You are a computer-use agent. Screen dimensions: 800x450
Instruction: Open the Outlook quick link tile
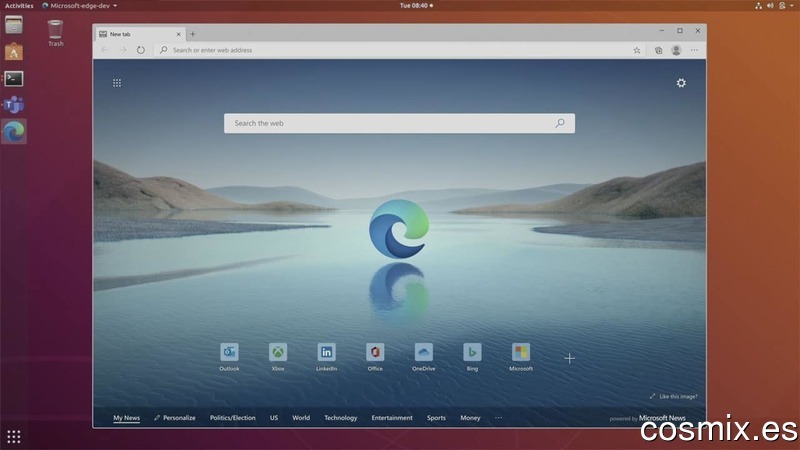tap(229, 356)
